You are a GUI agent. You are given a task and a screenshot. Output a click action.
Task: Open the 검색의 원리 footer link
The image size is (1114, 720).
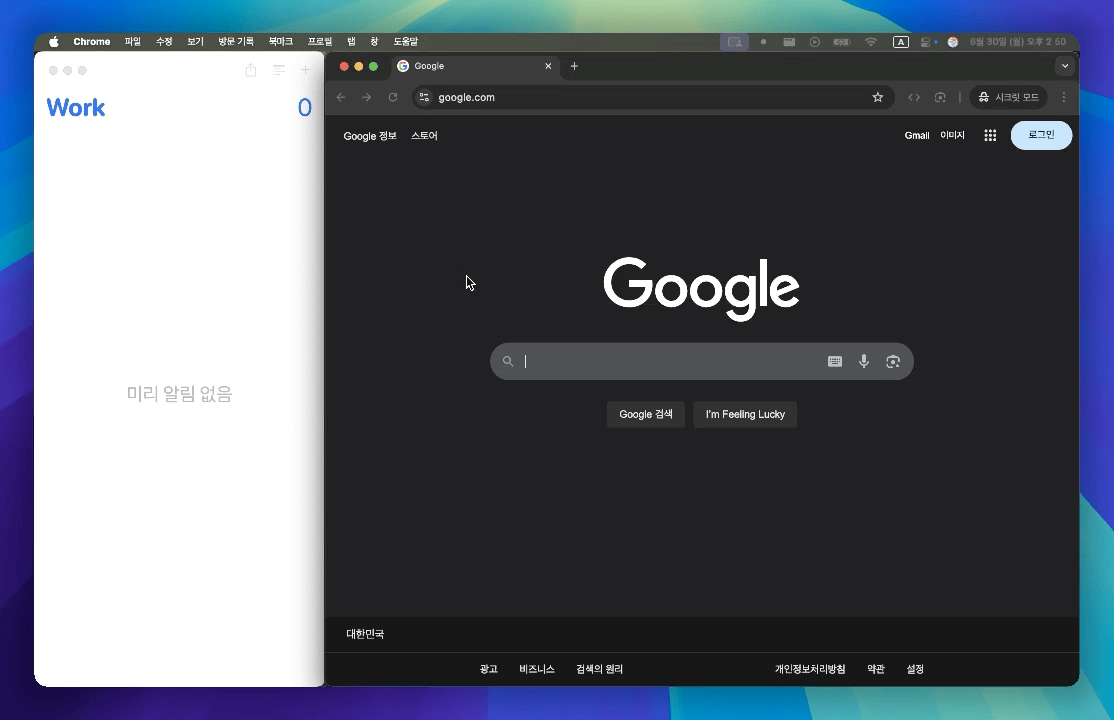[600, 669]
